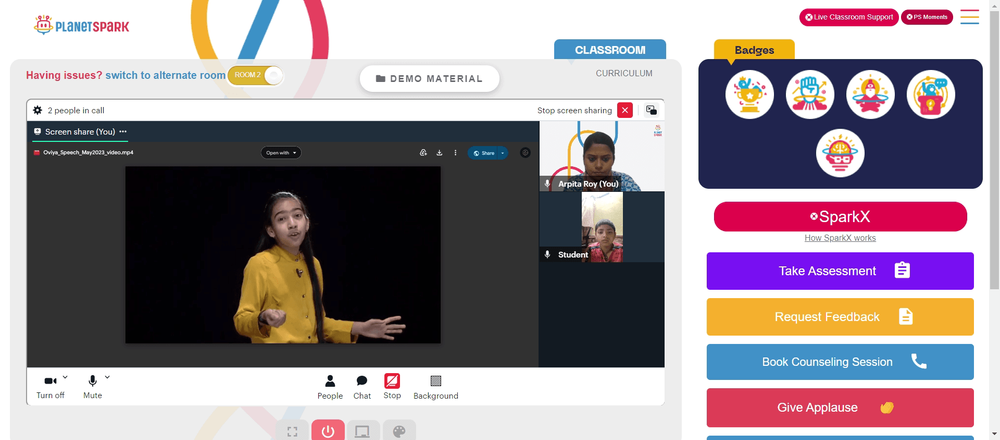Expand microphone options chevron

(107, 377)
